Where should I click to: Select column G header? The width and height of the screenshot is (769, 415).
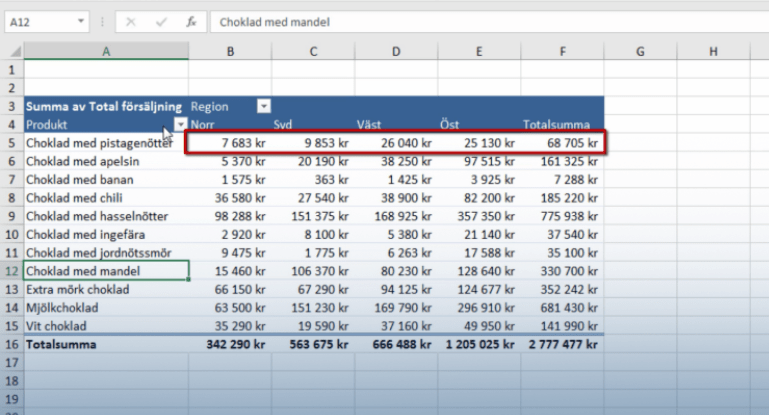pos(638,51)
